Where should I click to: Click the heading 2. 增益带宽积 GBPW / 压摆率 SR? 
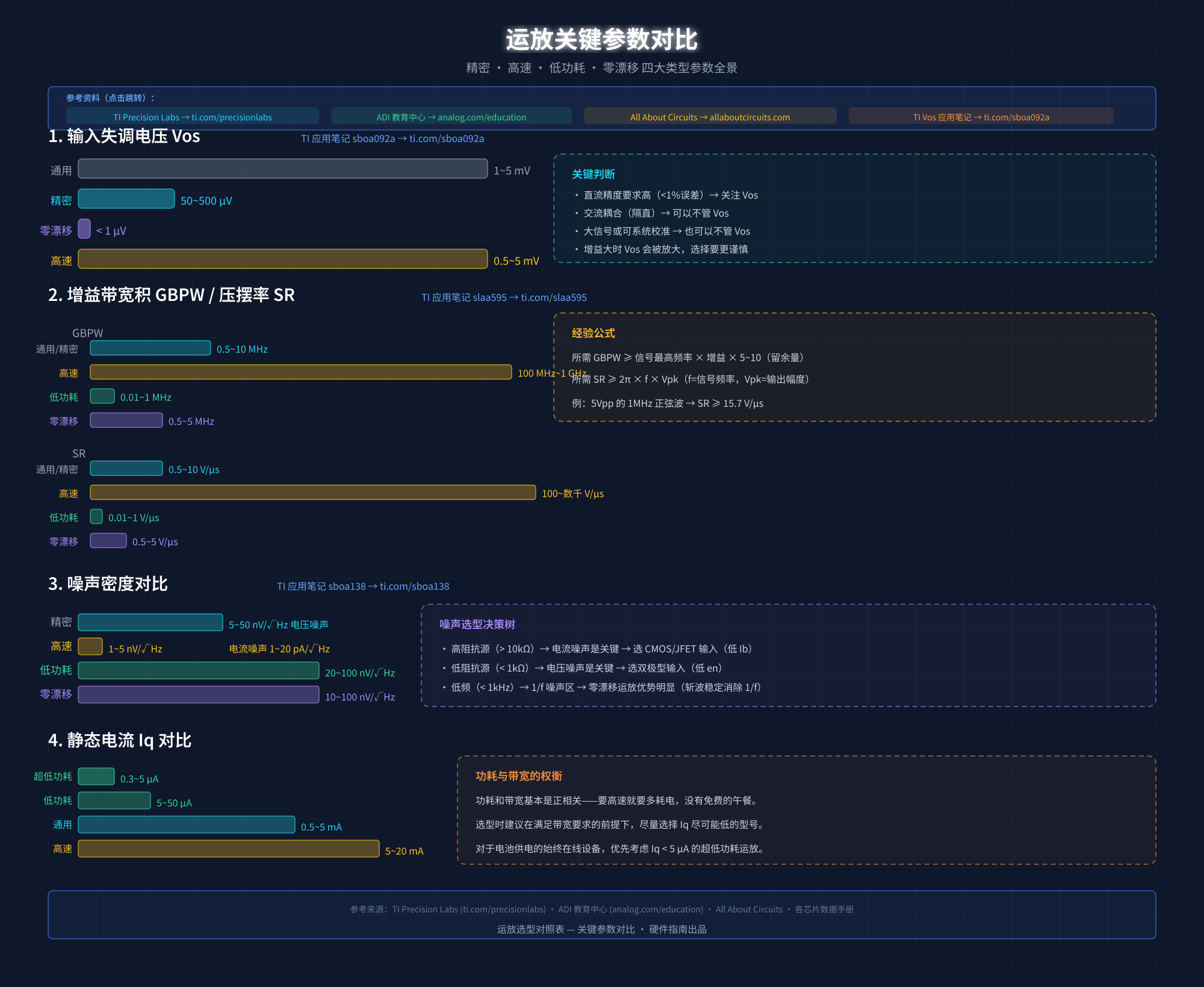point(172,295)
